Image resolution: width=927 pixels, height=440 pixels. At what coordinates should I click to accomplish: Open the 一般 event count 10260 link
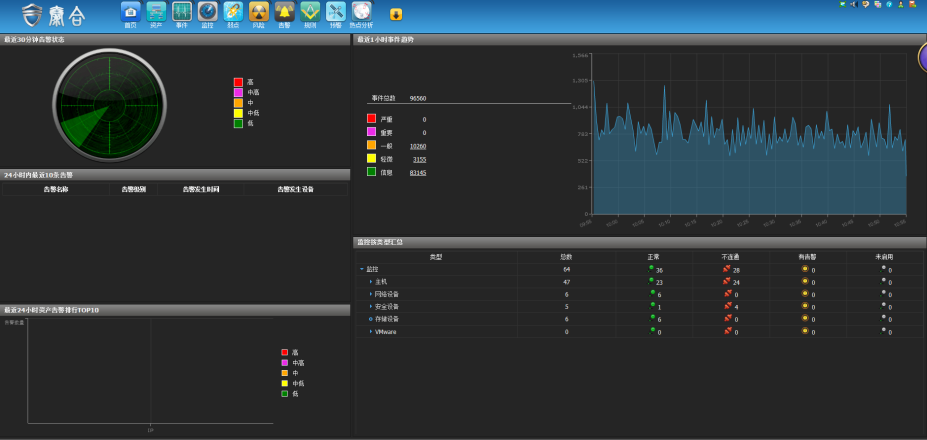418,146
